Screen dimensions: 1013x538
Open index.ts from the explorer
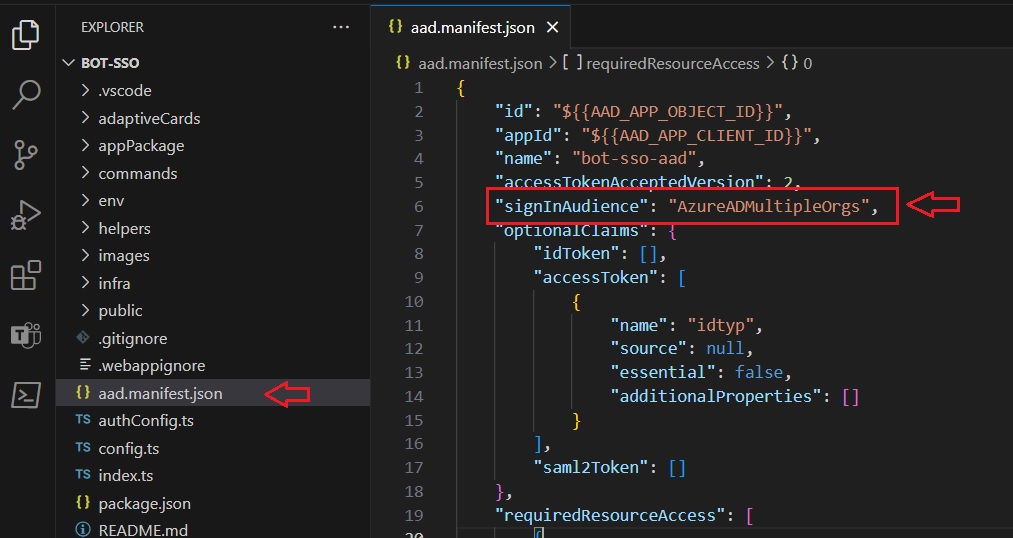(125, 475)
